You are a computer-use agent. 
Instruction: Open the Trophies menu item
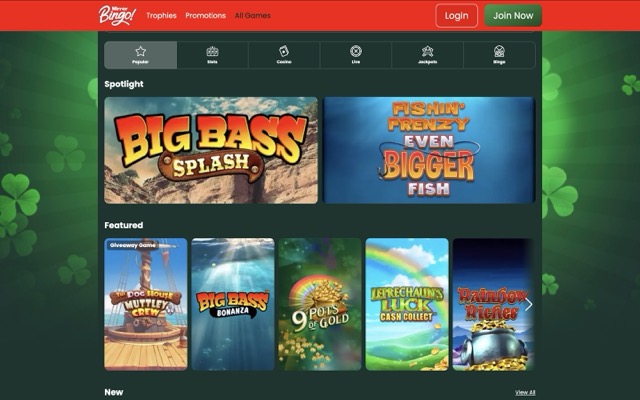point(161,16)
